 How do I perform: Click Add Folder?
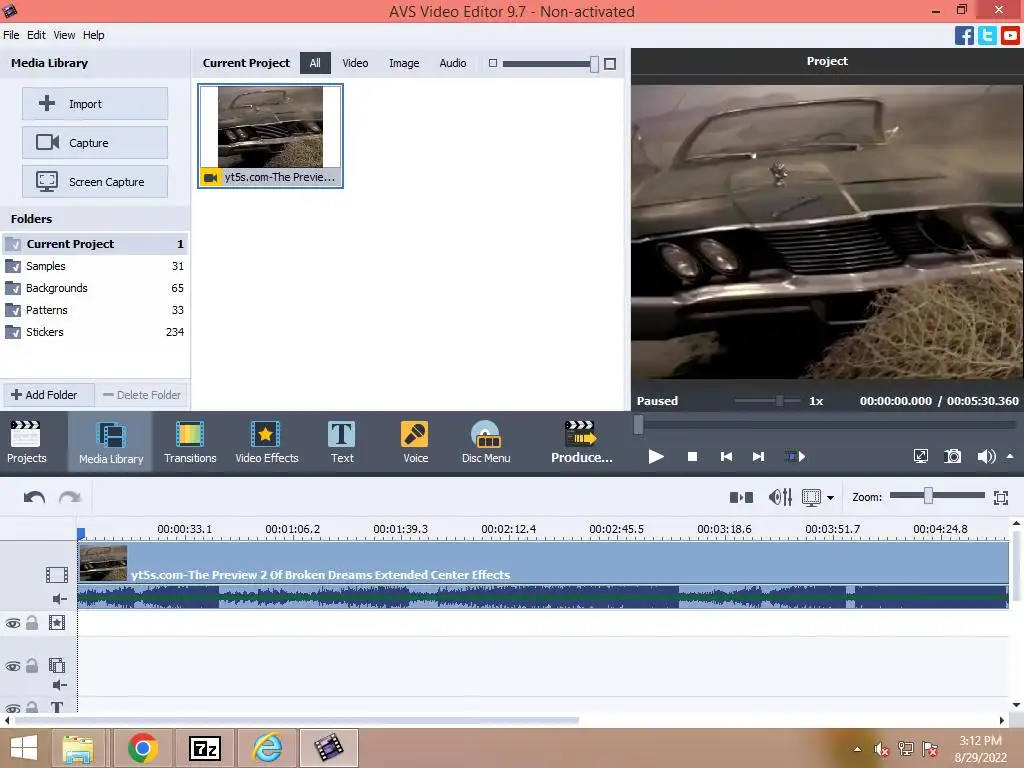(x=50, y=395)
